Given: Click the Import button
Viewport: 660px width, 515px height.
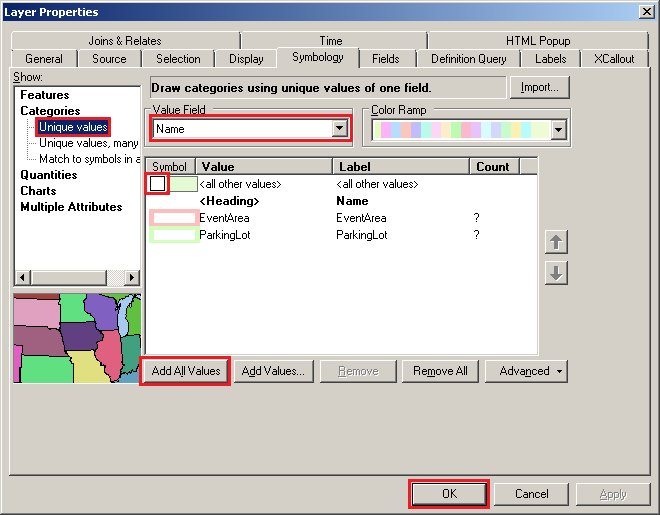Looking at the screenshot, I should coord(540,88).
